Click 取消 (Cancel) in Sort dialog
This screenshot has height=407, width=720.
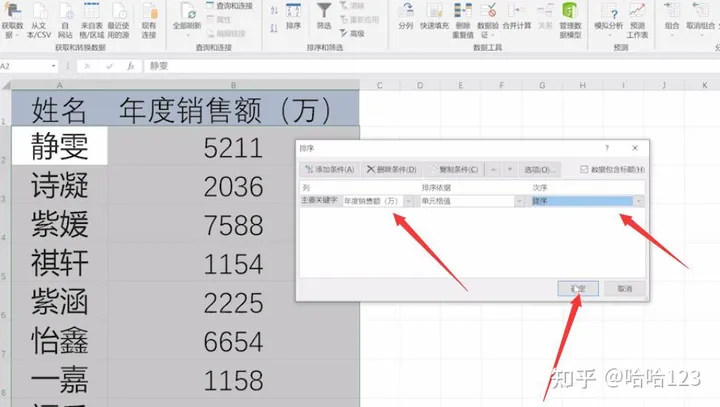pyautogui.click(x=624, y=288)
